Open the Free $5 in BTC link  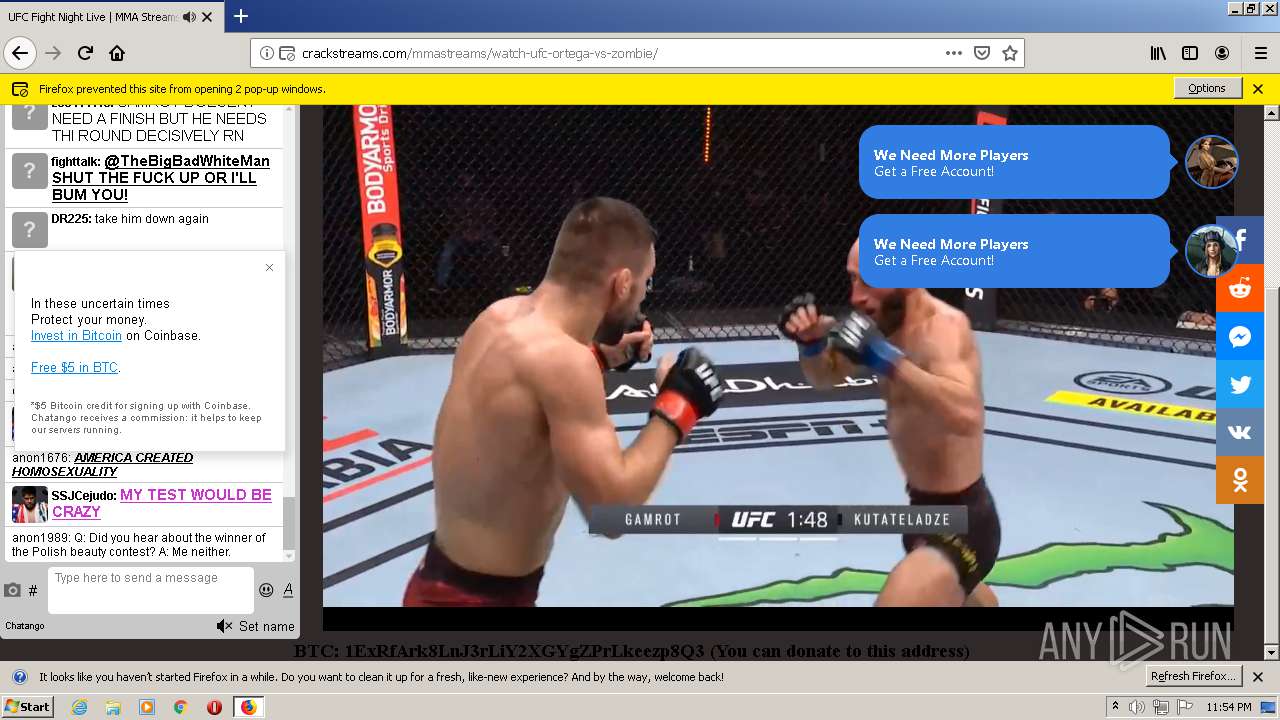pos(75,368)
